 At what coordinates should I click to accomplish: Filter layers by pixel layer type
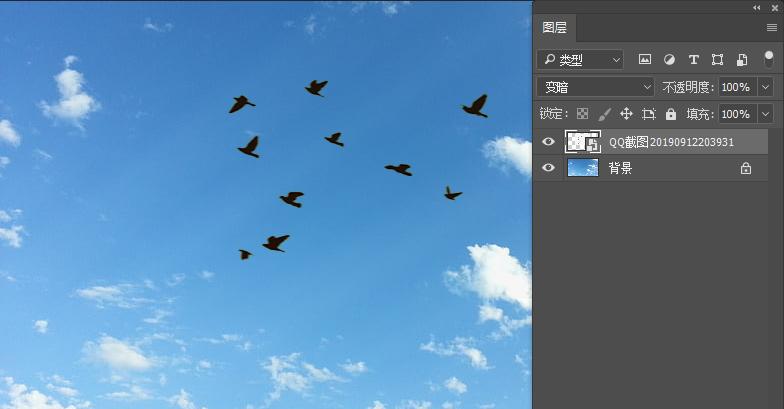pyautogui.click(x=645, y=60)
